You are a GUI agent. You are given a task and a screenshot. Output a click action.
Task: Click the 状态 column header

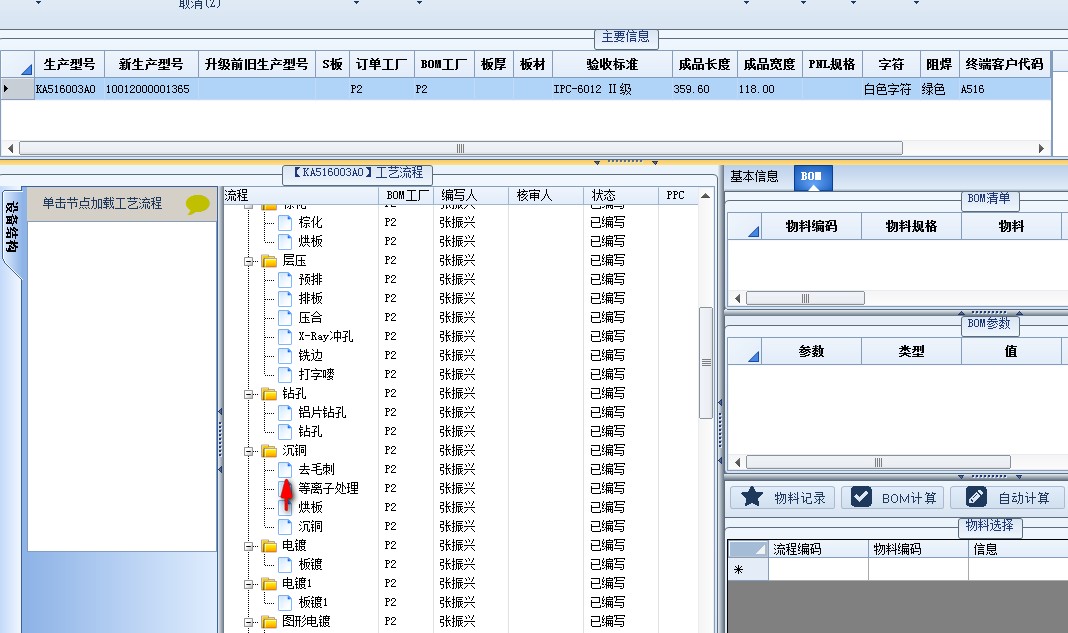621,196
